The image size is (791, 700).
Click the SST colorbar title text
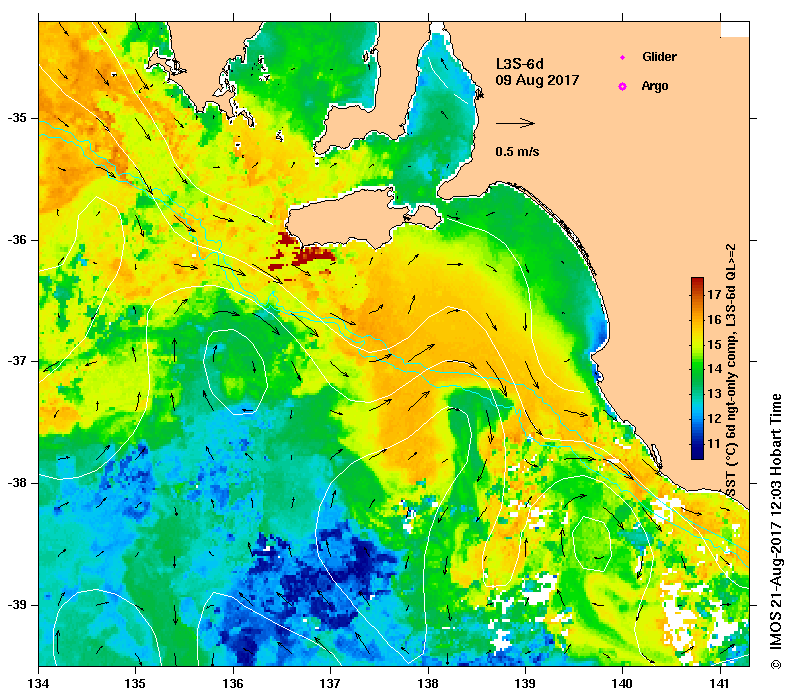[731, 370]
